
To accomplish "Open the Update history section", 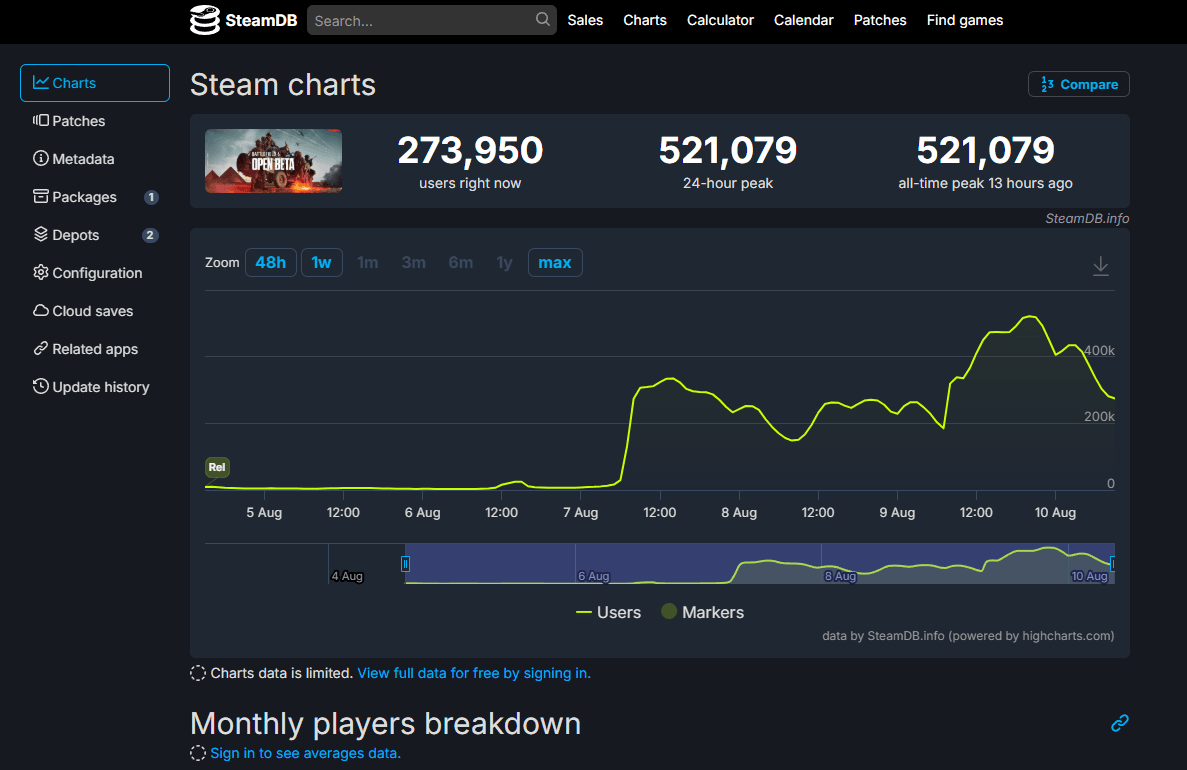I will 95,387.
